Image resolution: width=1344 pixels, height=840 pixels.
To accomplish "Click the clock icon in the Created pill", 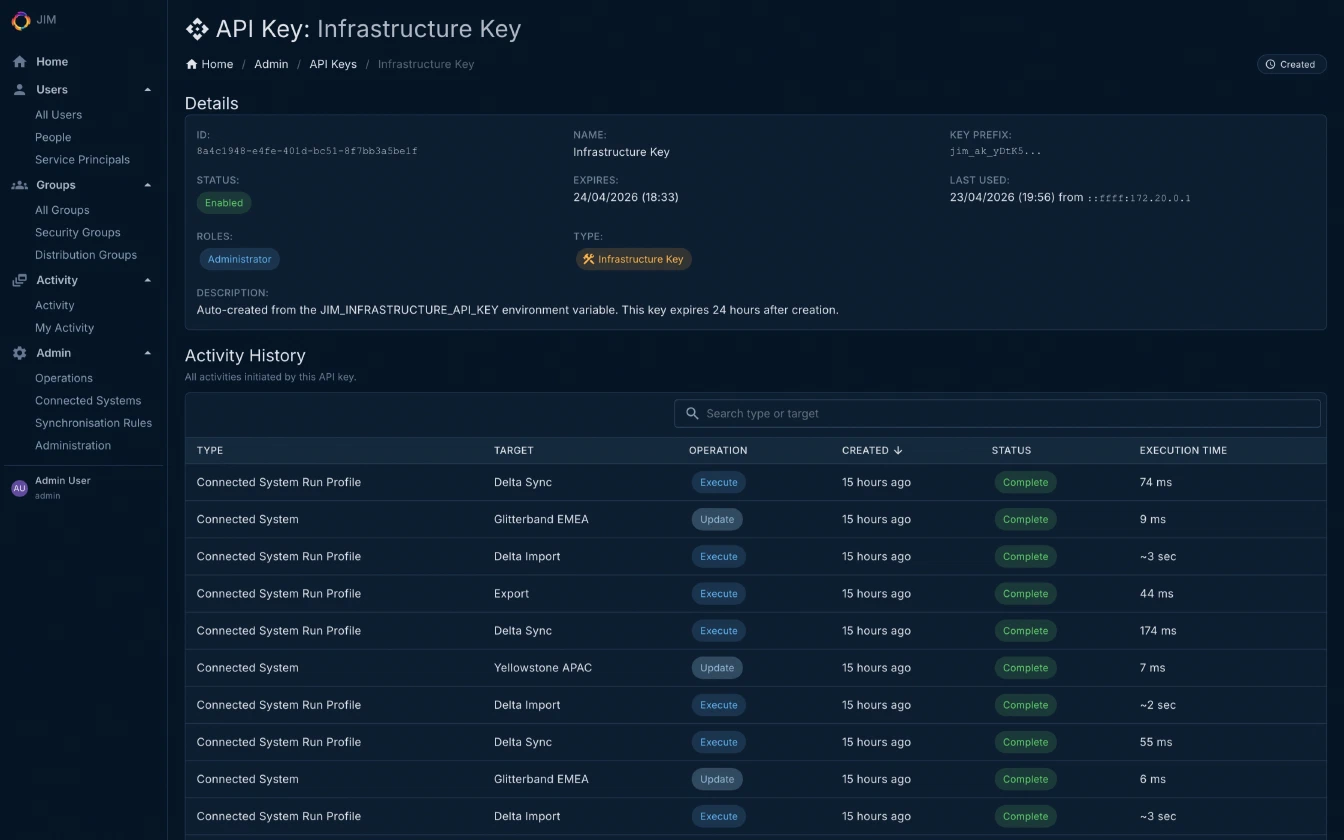I will point(1271,63).
